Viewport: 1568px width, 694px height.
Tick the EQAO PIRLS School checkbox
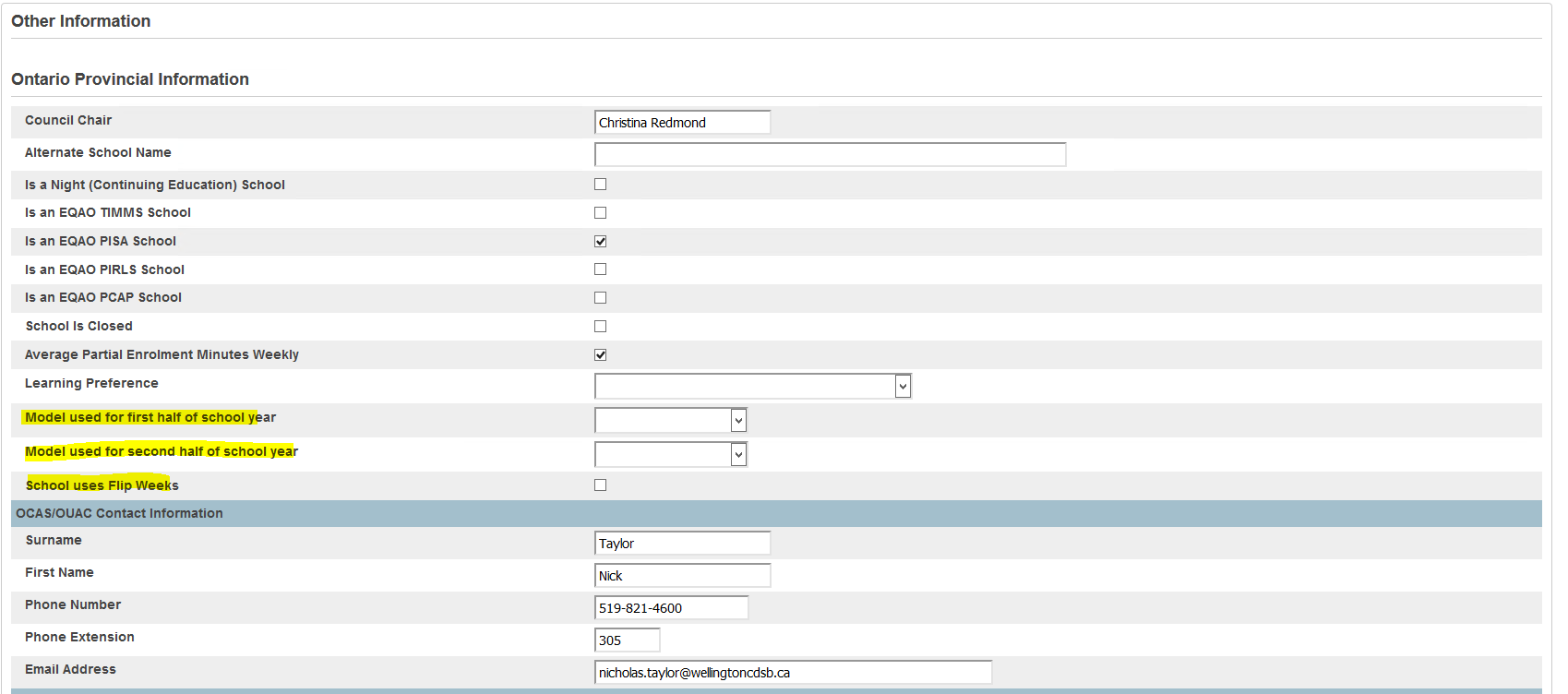(600, 269)
